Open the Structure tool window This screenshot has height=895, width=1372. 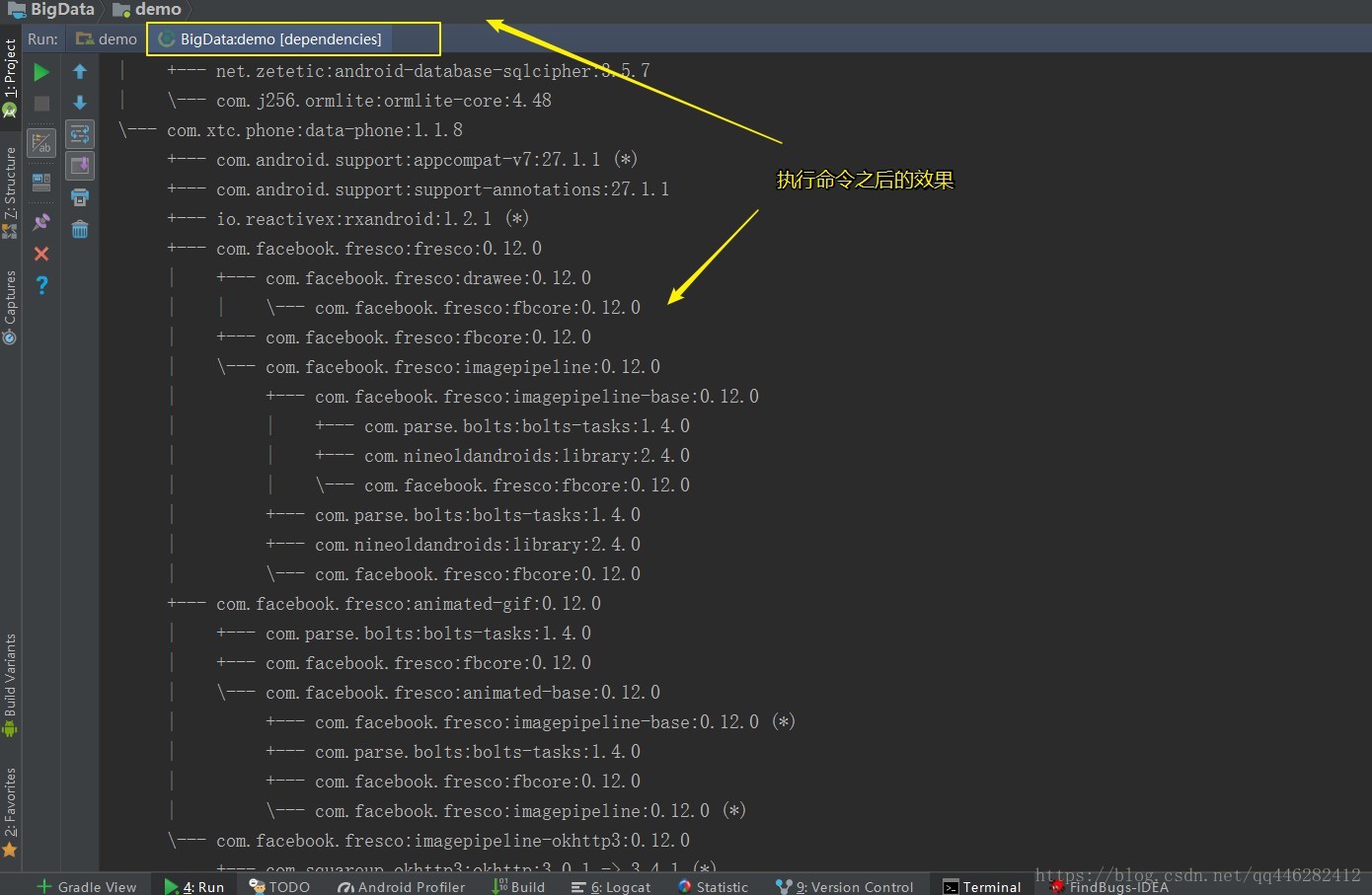[x=10, y=192]
